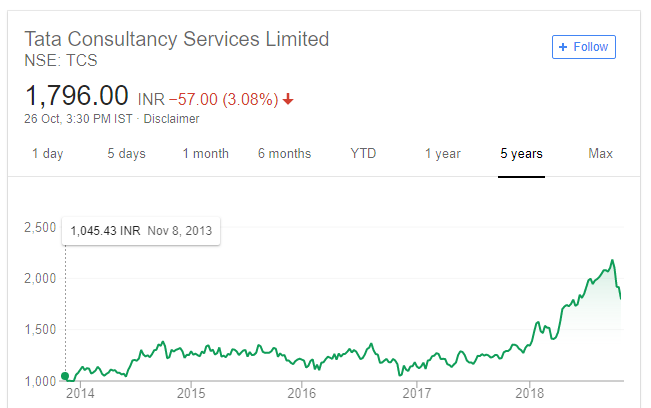Switch to the 1 day tab
This screenshot has width=651, height=408.
click(x=48, y=154)
